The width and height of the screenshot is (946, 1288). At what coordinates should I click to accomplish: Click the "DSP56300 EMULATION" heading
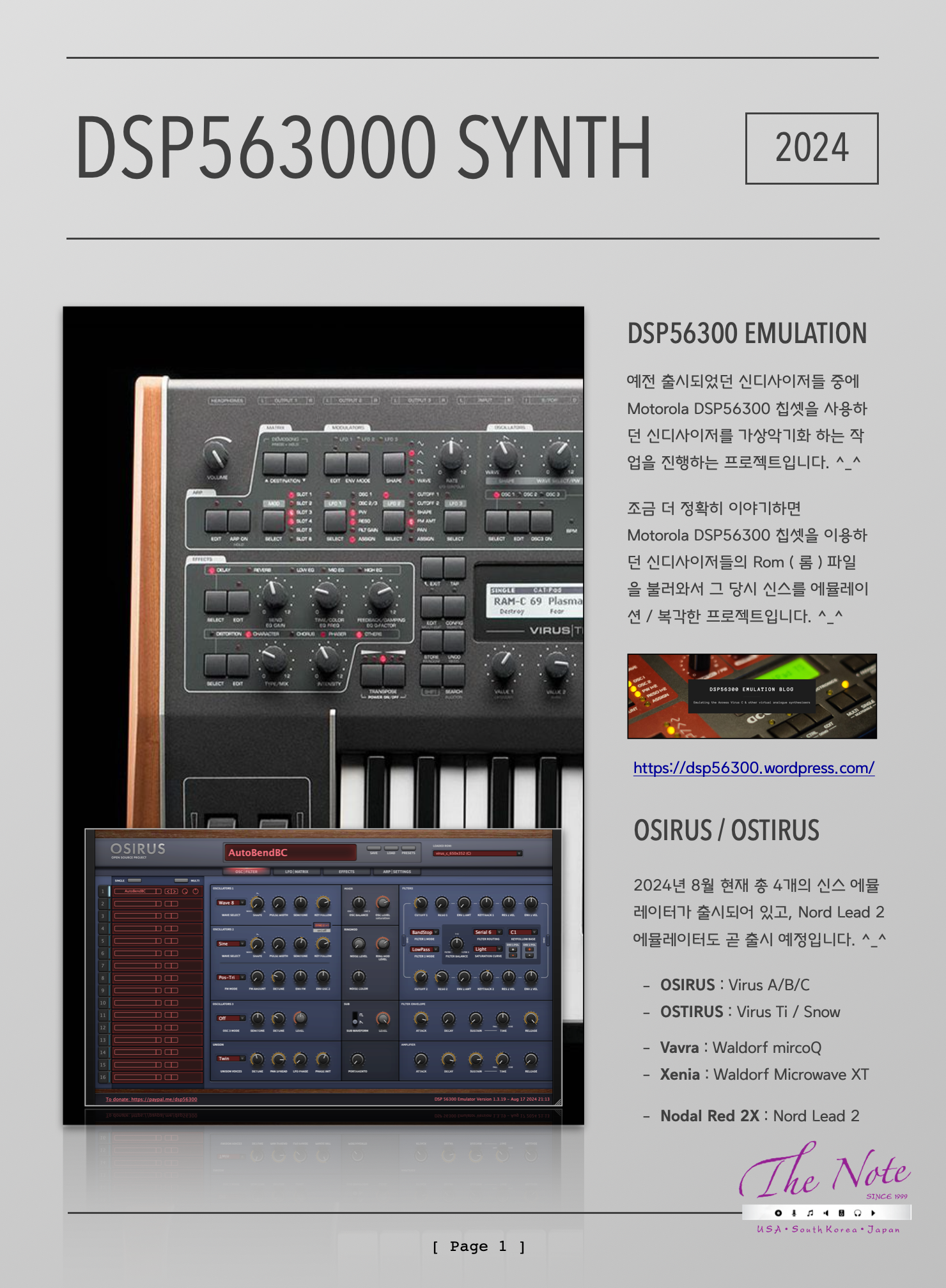[747, 333]
